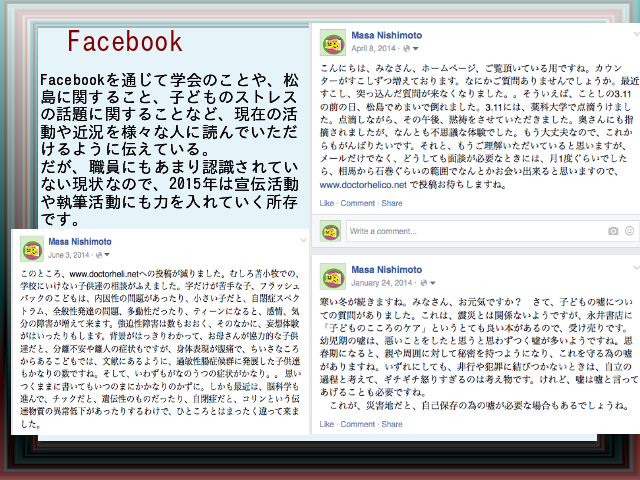Screen dimensions: 640x480
Task: Open privacy globe icon on June 3 post
Action: point(98,255)
